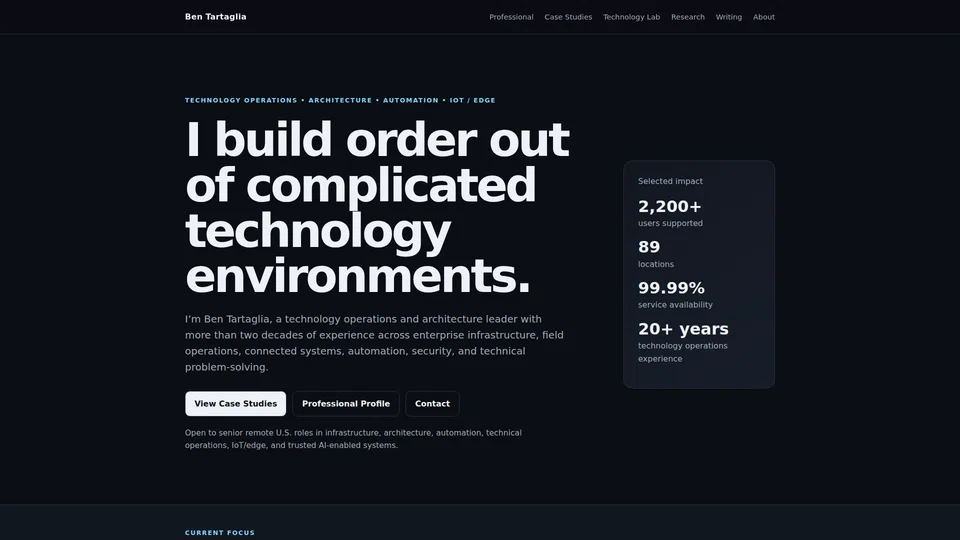Open the About page link

763,17
